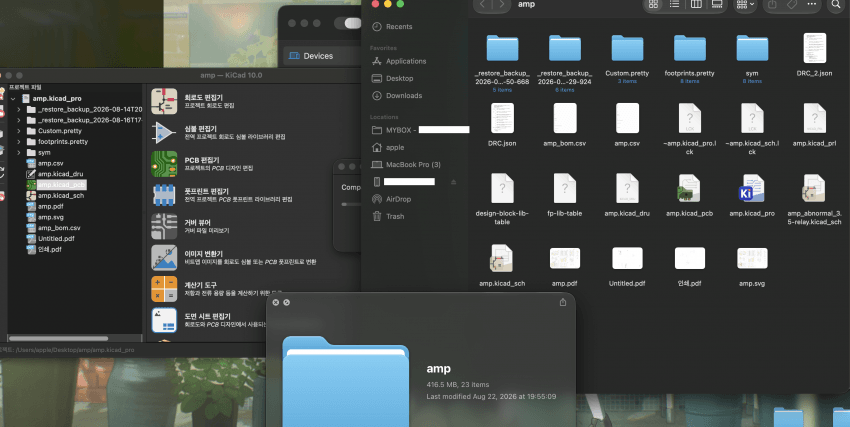Launch the 계산기 도구 calculator tools
The image size is (850, 427).
[x=164, y=289]
